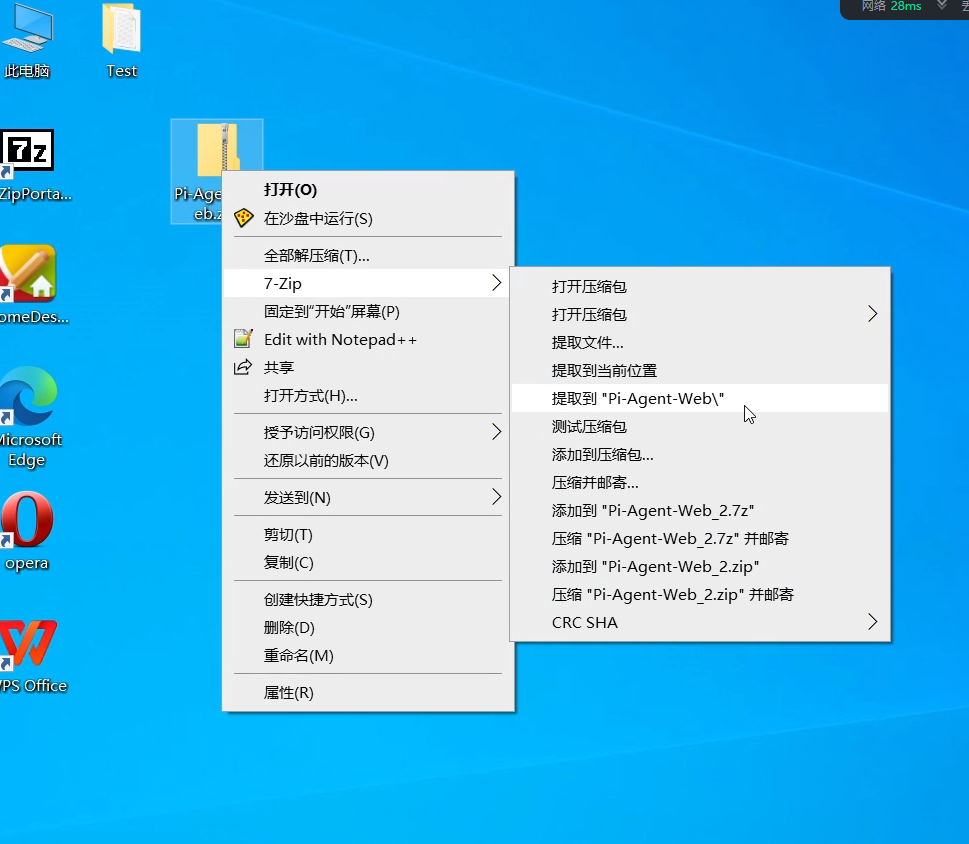Choose 属性(R) in context menu
969x844 pixels.
pyautogui.click(x=368, y=693)
